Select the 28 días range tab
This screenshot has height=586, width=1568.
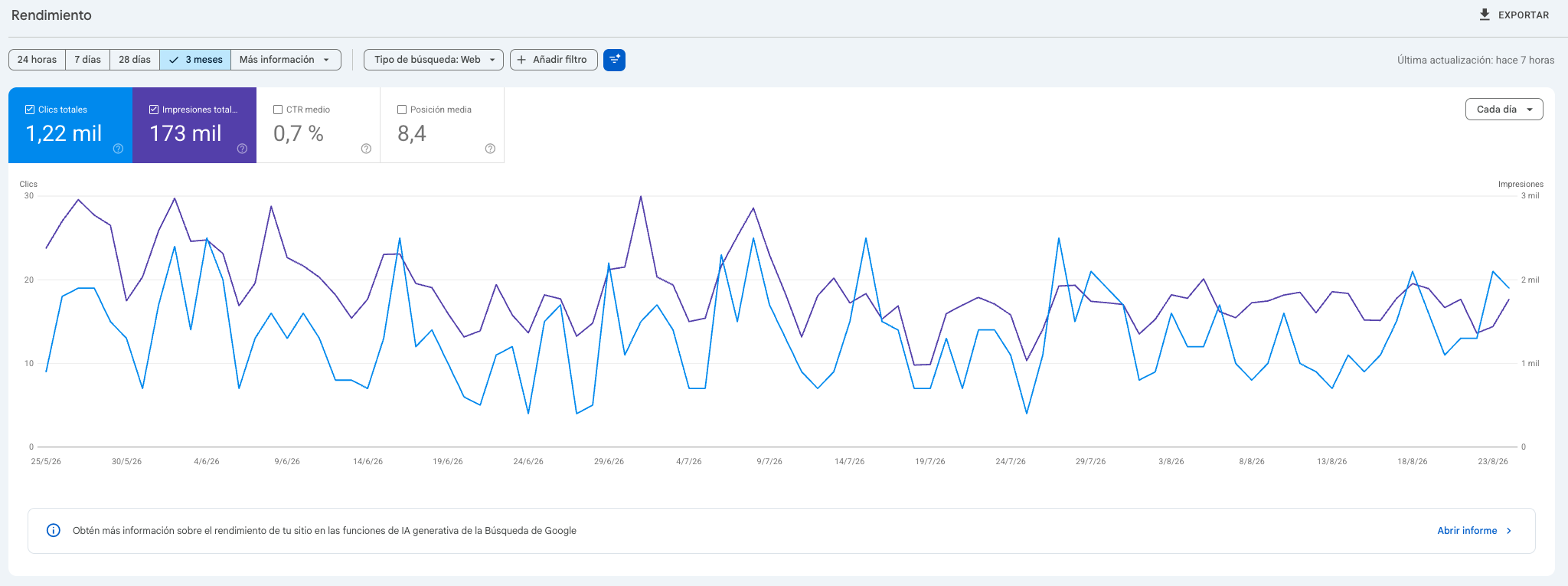tap(135, 60)
